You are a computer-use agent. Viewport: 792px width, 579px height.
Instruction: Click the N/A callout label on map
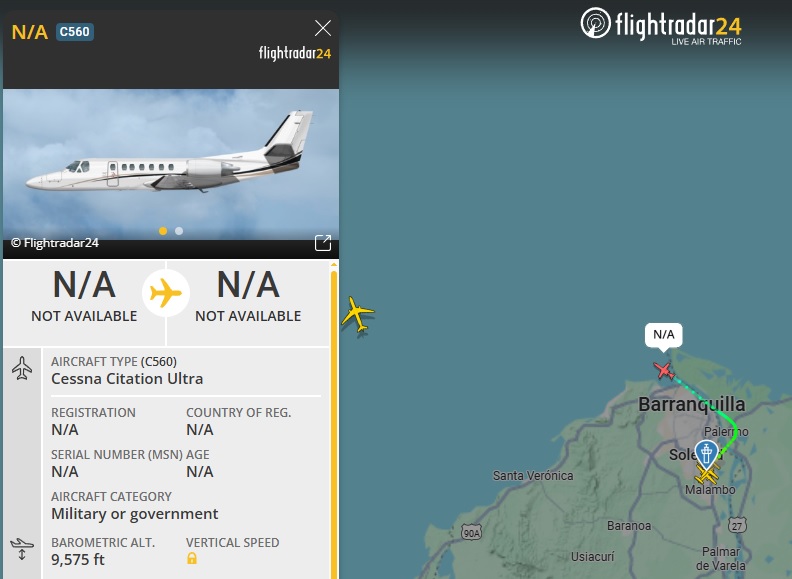click(x=664, y=334)
